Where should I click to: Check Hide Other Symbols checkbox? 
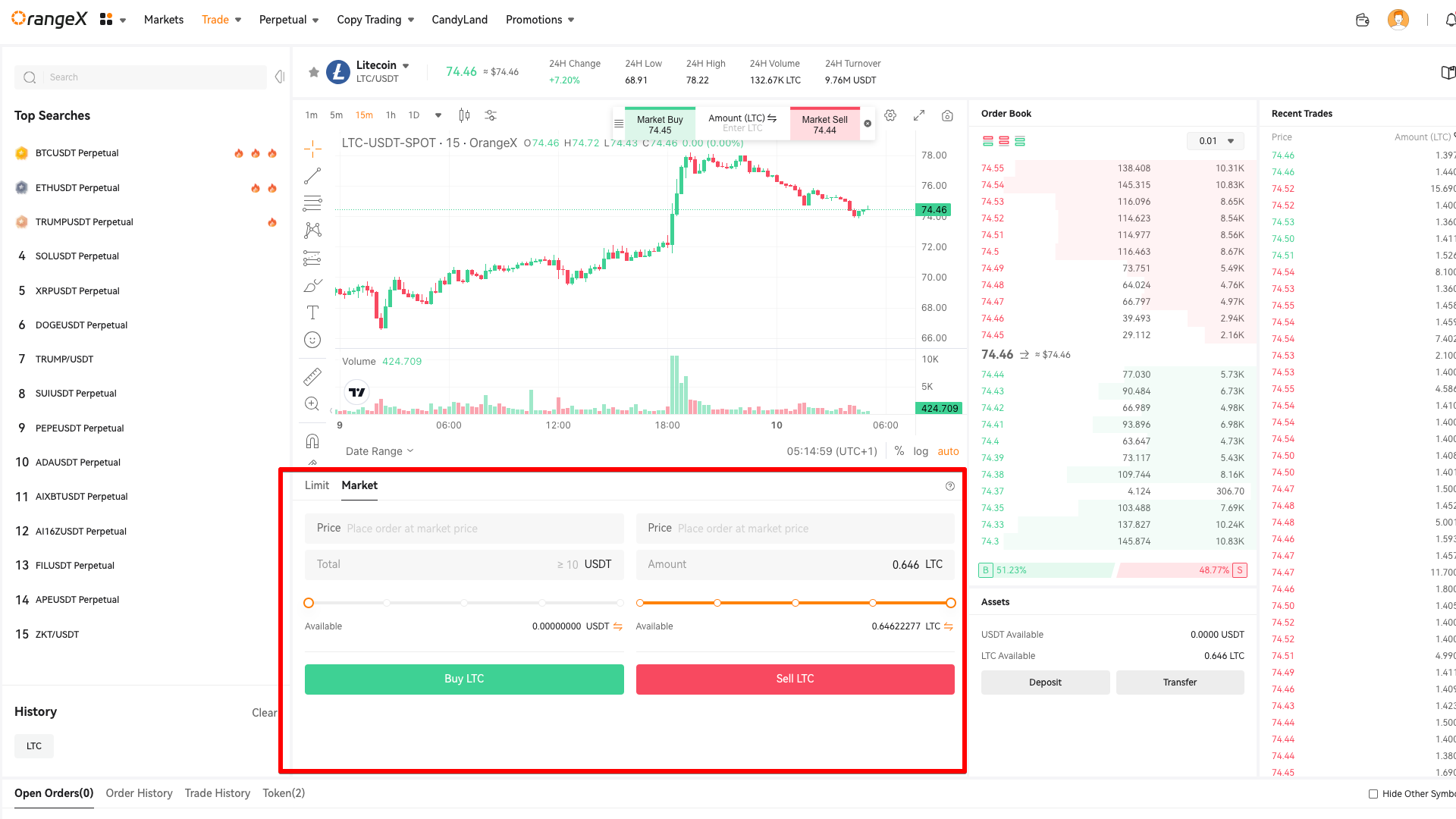[1373, 794]
